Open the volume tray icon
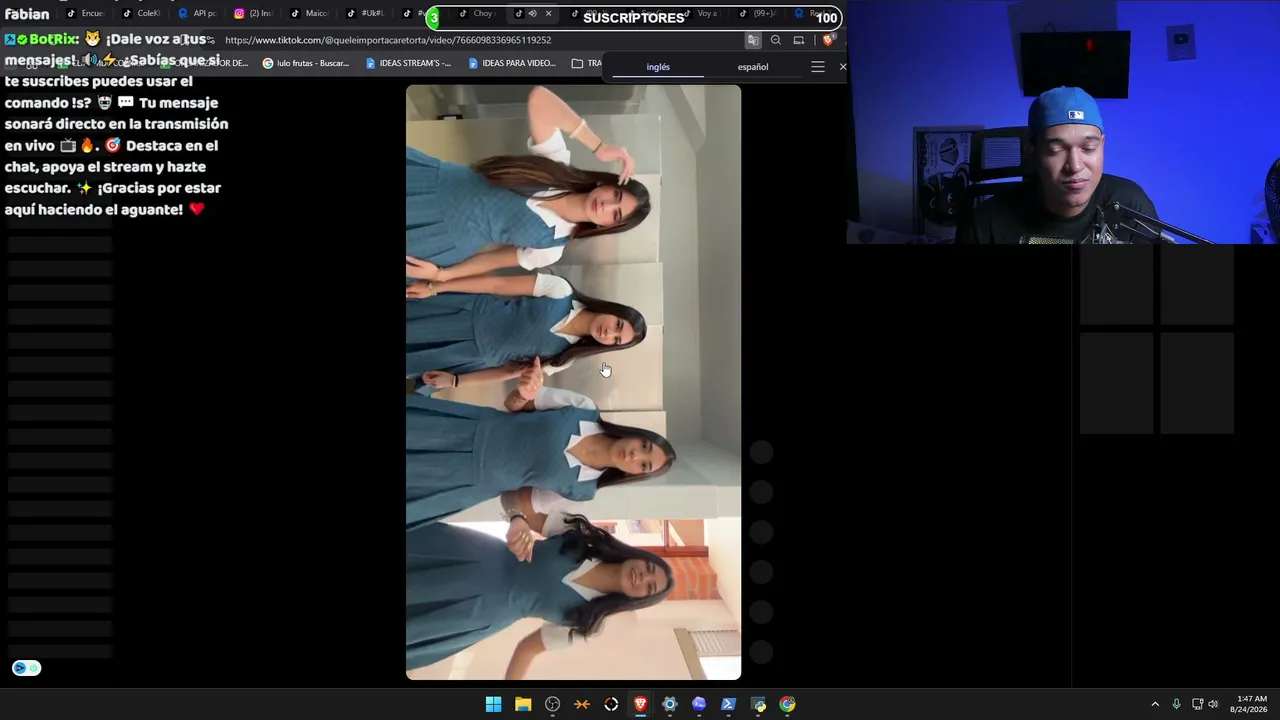This screenshot has width=1280, height=720. 1213,704
